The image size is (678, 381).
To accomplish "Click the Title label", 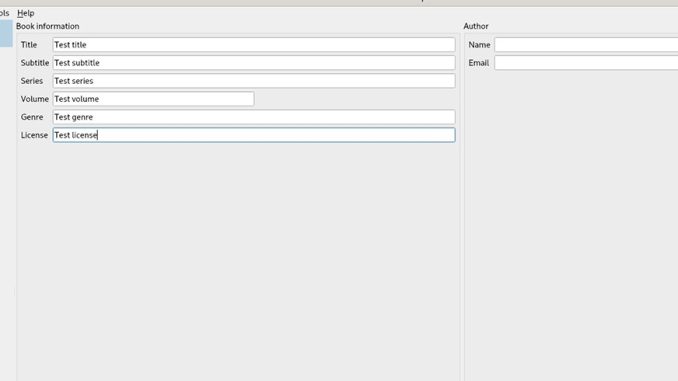I will pyautogui.click(x=29, y=45).
